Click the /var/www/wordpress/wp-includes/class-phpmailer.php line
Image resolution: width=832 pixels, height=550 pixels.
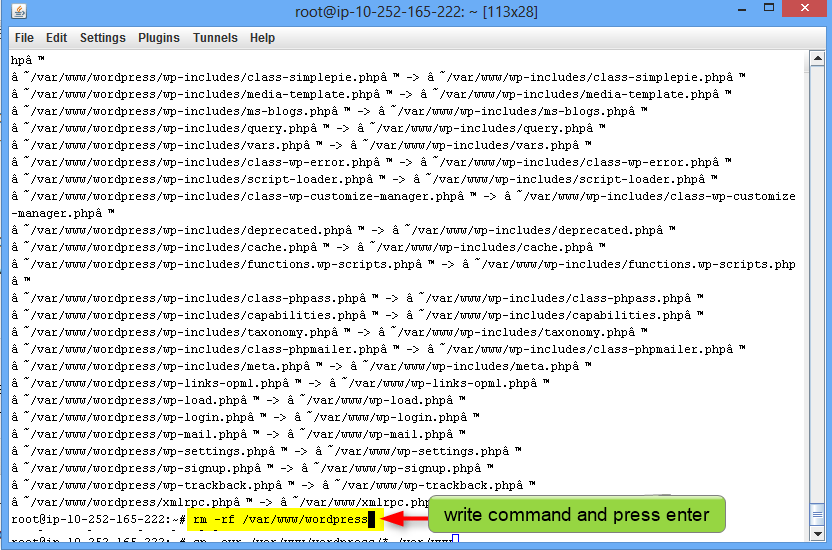click(x=378, y=349)
